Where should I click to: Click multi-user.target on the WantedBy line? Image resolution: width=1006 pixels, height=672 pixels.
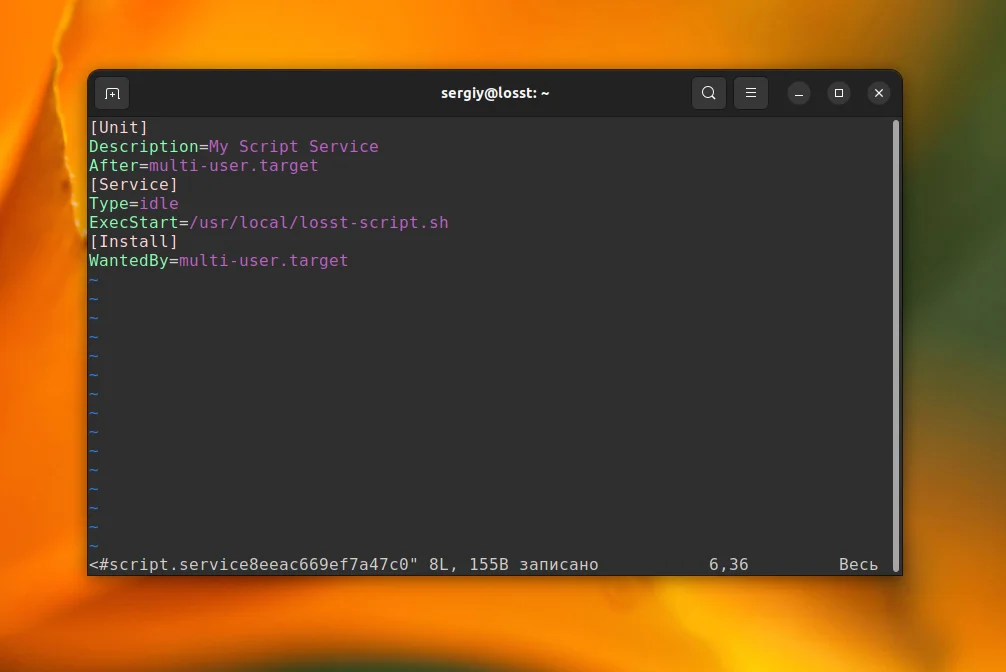(x=264, y=261)
